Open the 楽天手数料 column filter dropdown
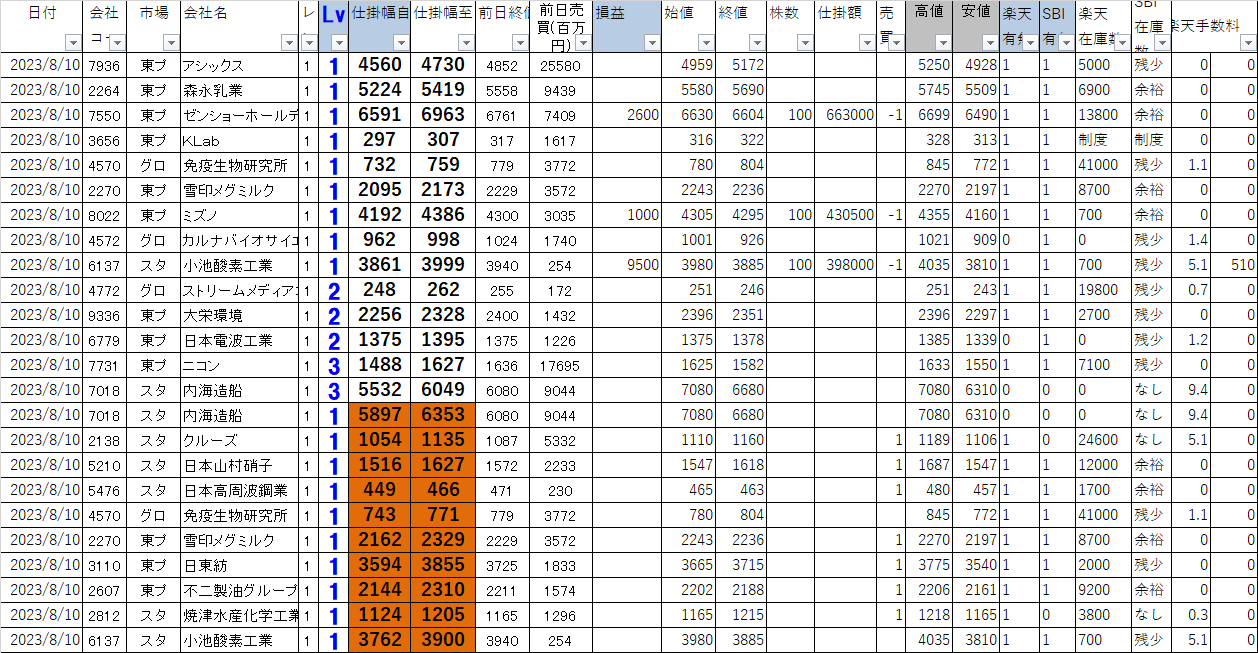Image resolution: width=1258 pixels, height=653 pixels. (1246, 43)
